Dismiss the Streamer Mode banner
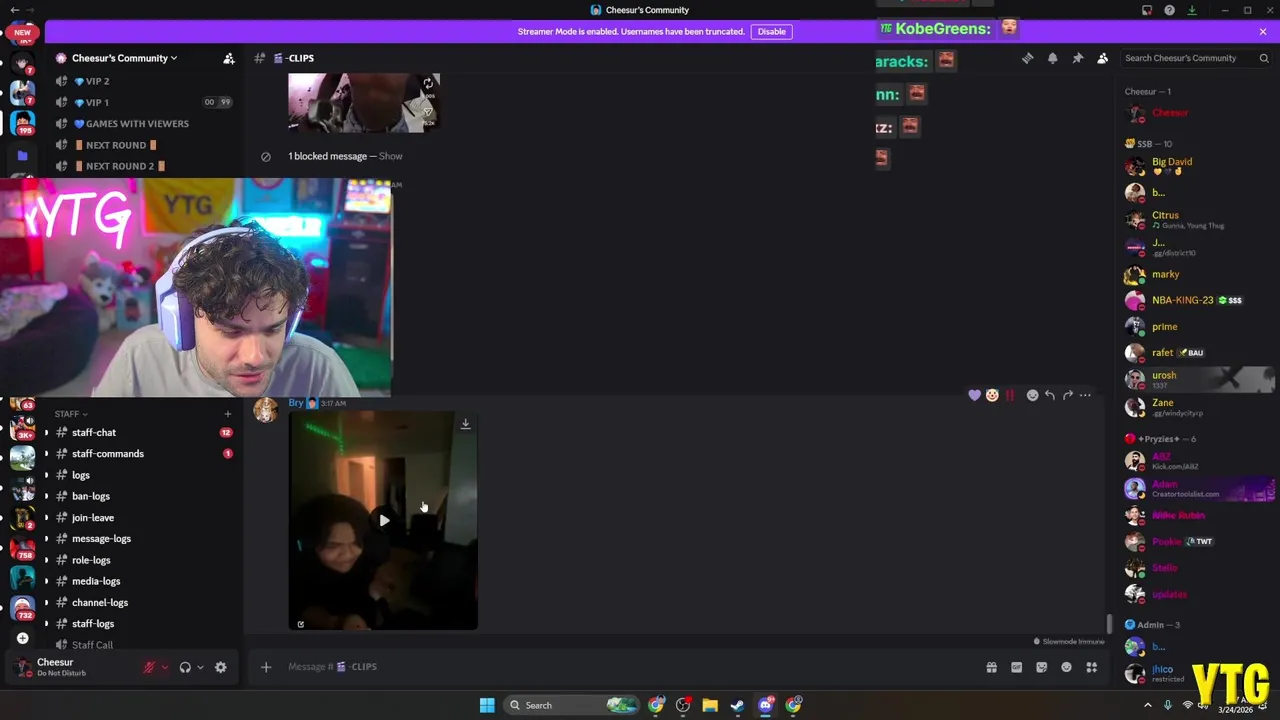The width and height of the screenshot is (1280, 720). tap(1263, 31)
